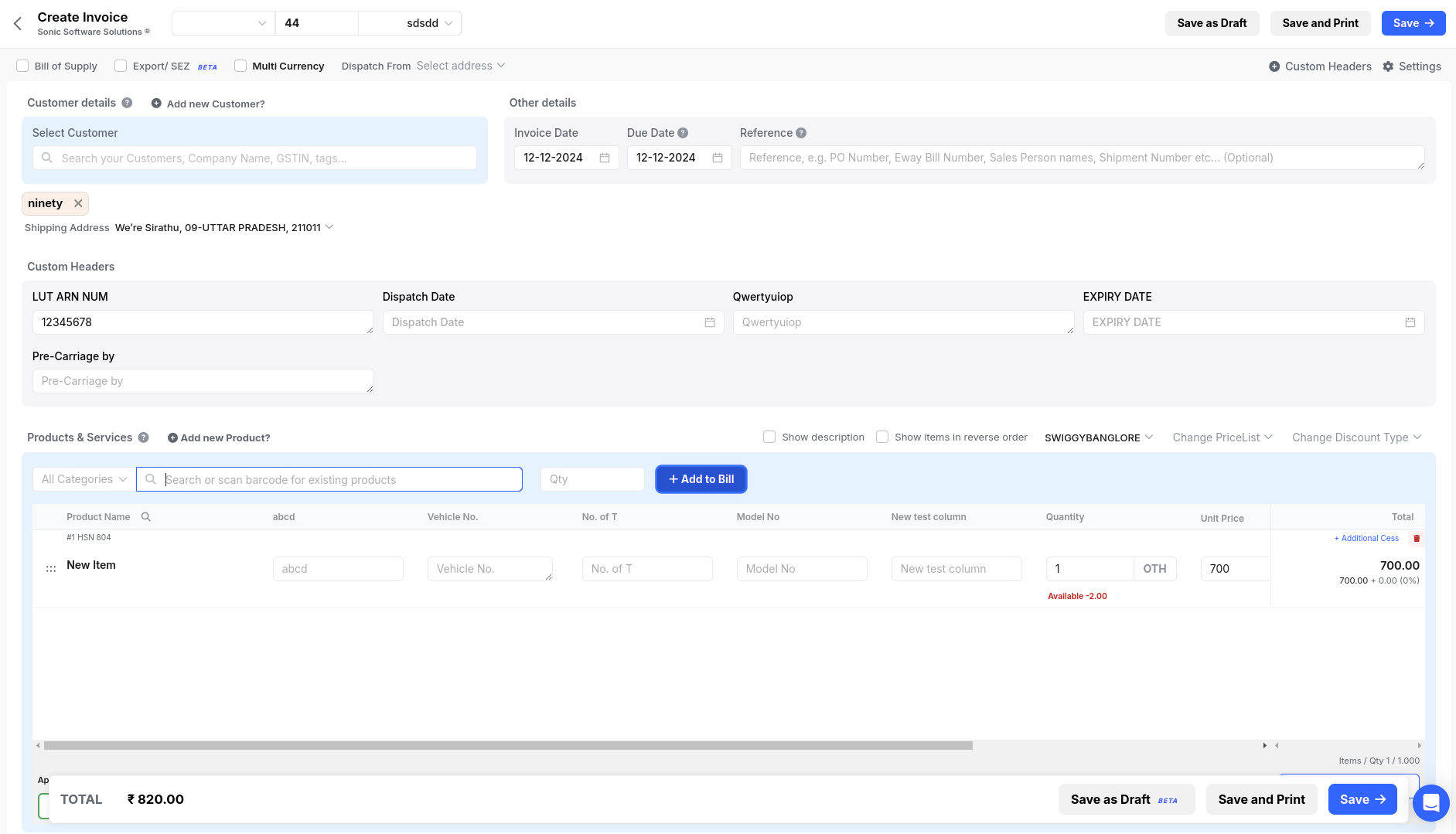1456x834 pixels.
Task: Open the Change PriceList dropdown
Action: tap(1222, 437)
